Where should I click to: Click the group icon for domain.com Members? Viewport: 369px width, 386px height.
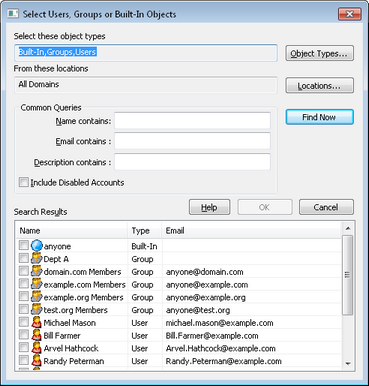coord(37,271)
